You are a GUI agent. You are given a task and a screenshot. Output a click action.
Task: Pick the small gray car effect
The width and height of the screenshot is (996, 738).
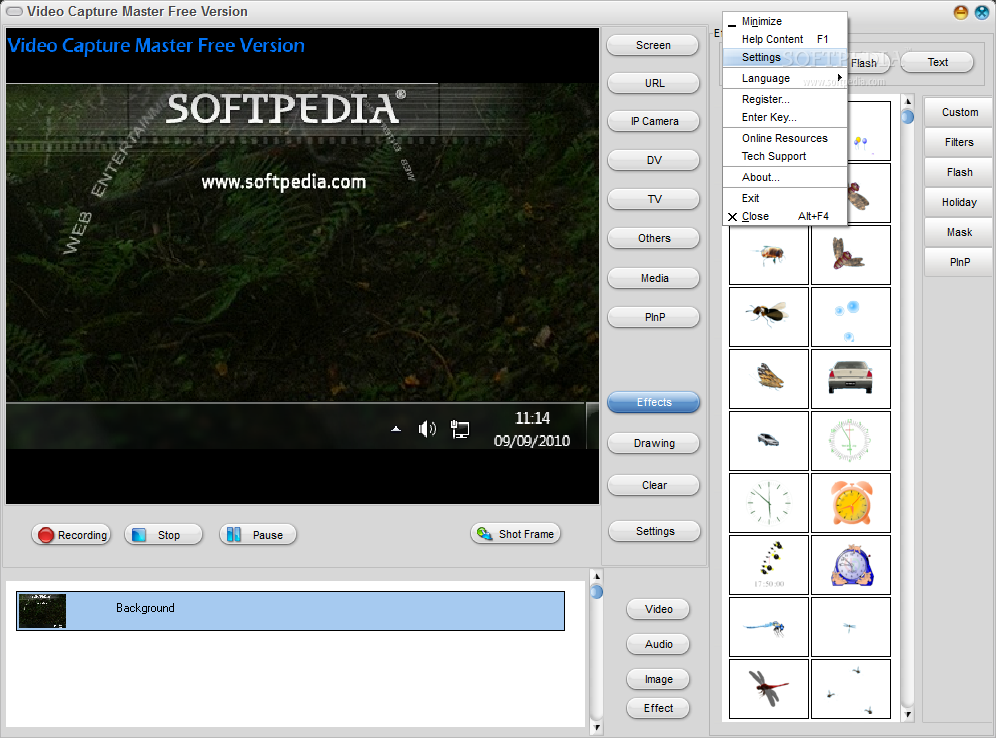[x=769, y=441]
